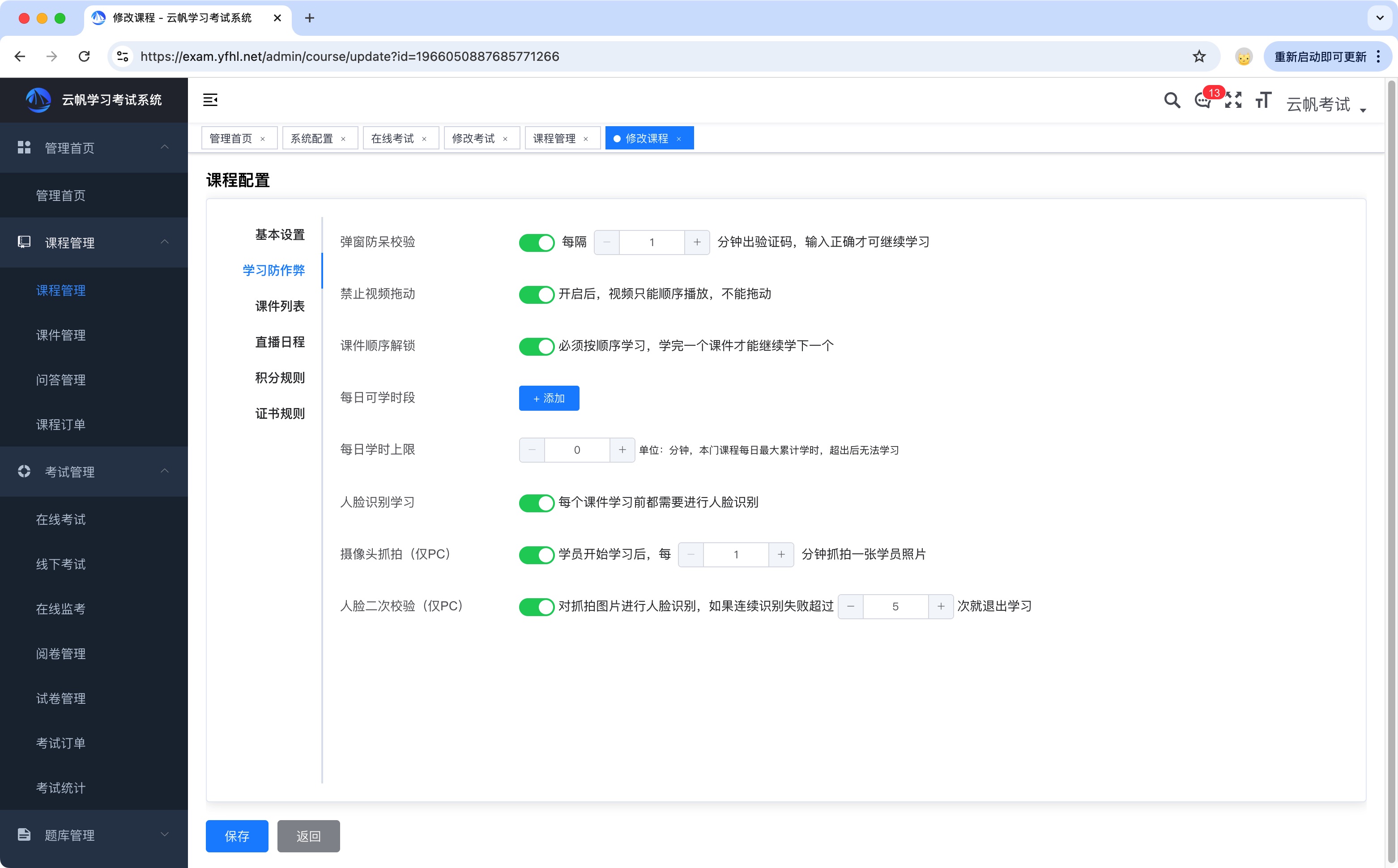
Task: Click 保存 to save the course settings
Action: point(237,836)
